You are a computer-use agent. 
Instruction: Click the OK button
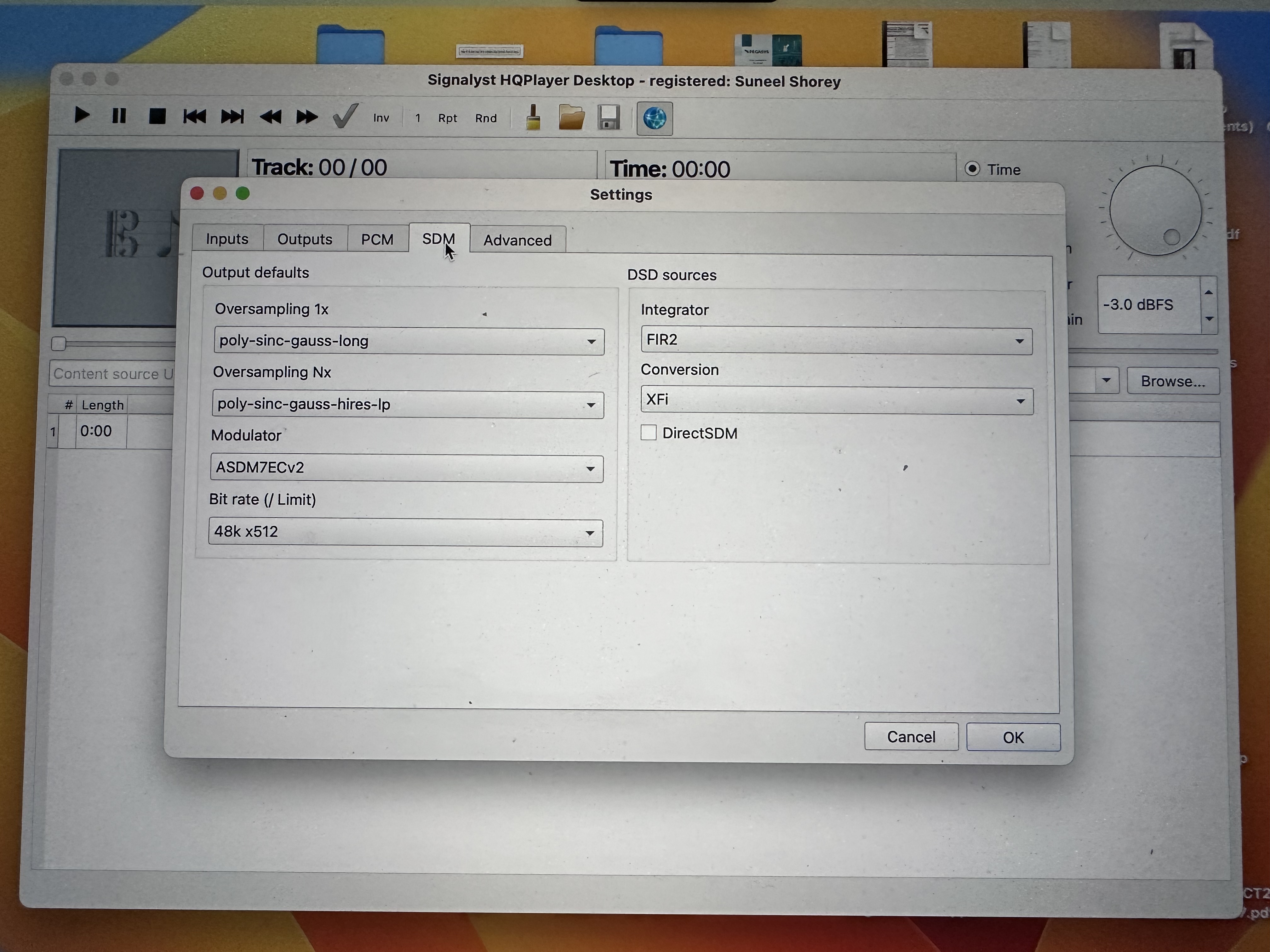click(x=1013, y=737)
